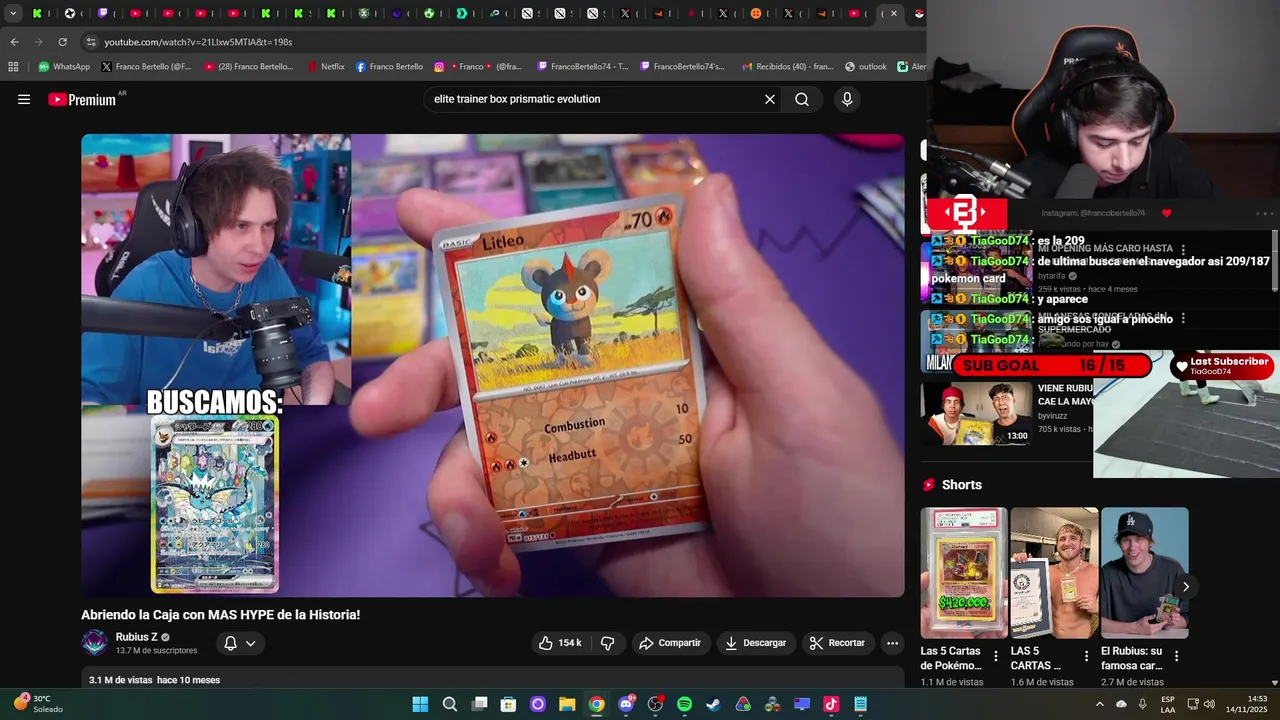1280x720 pixels.
Task: Close the active YouTube browser tab
Action: tap(894, 13)
